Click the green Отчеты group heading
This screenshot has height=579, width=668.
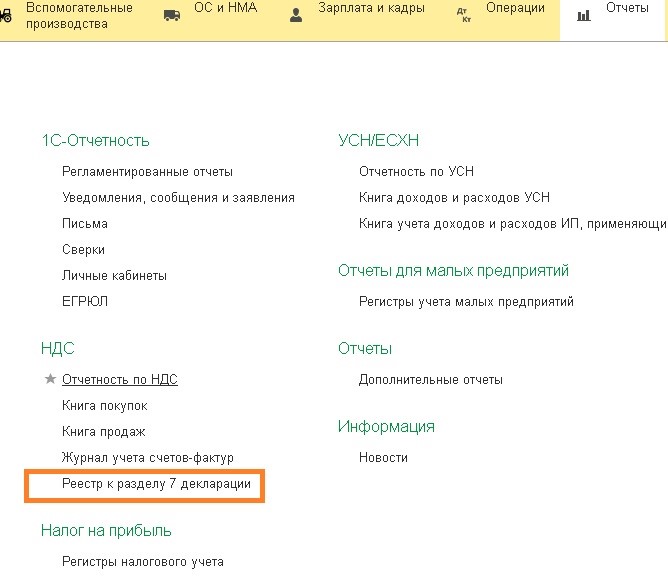(x=365, y=349)
